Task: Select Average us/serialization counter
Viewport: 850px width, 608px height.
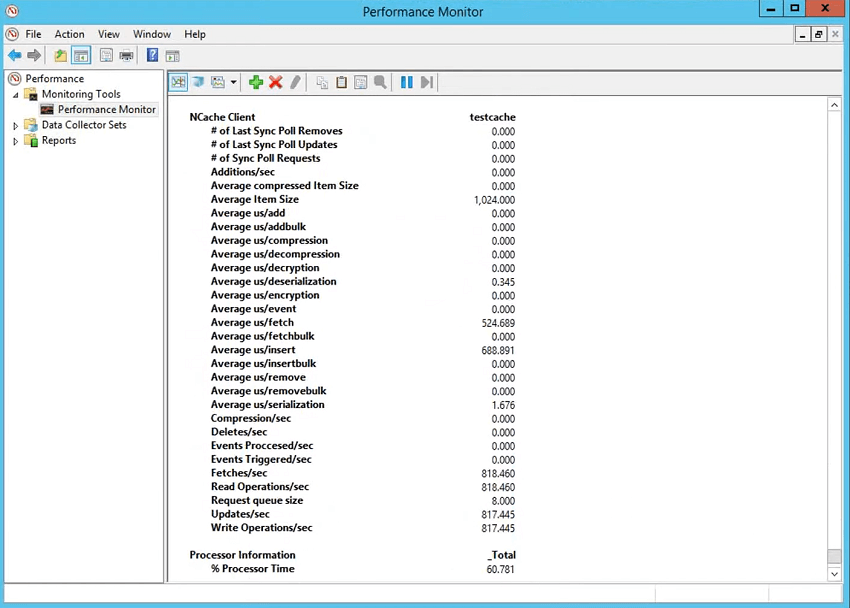Action: pyautogui.click(x=267, y=405)
